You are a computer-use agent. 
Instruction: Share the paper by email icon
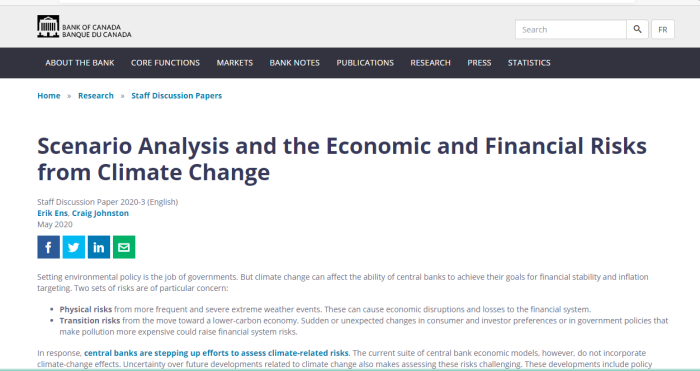(x=124, y=247)
